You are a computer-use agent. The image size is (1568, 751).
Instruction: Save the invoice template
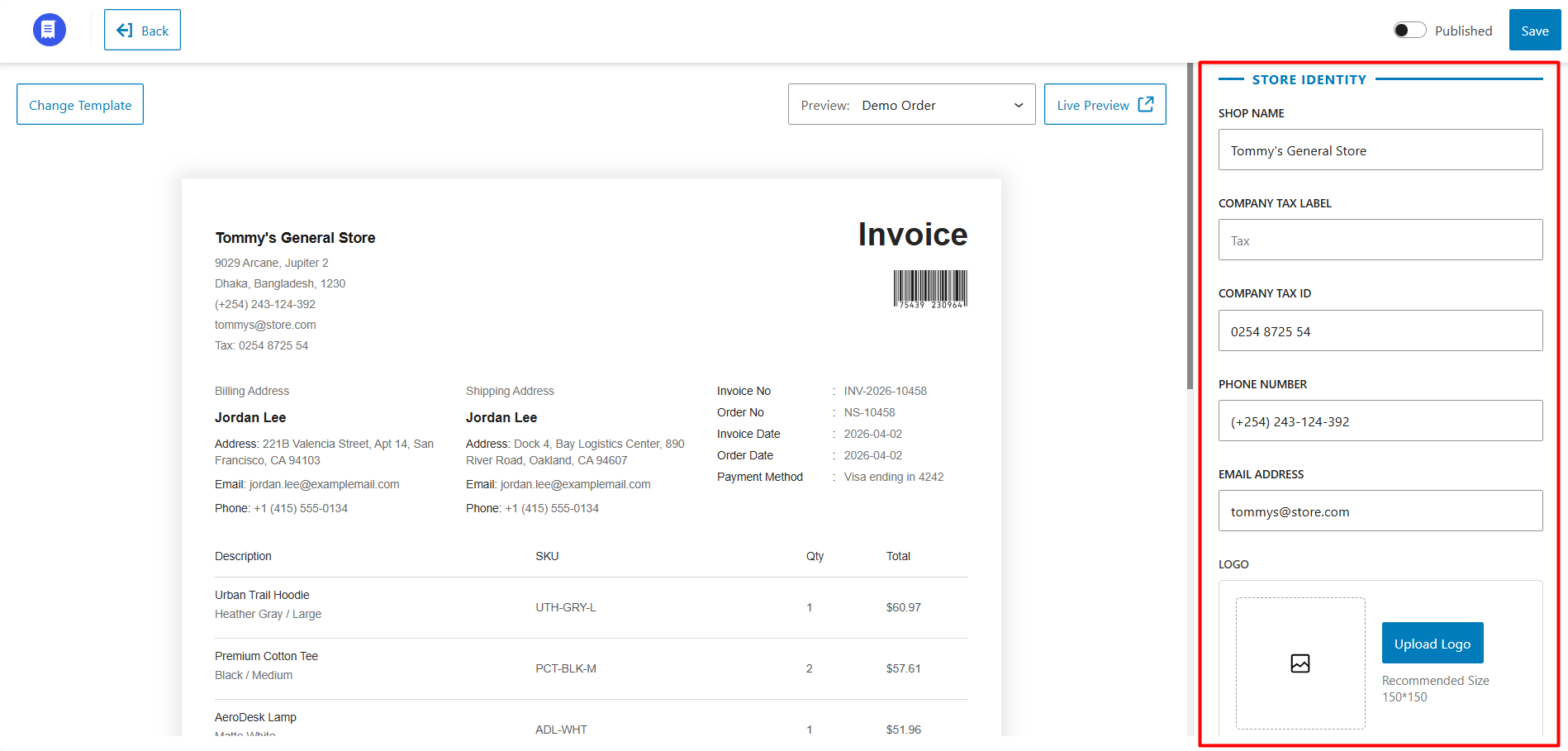(x=1535, y=31)
